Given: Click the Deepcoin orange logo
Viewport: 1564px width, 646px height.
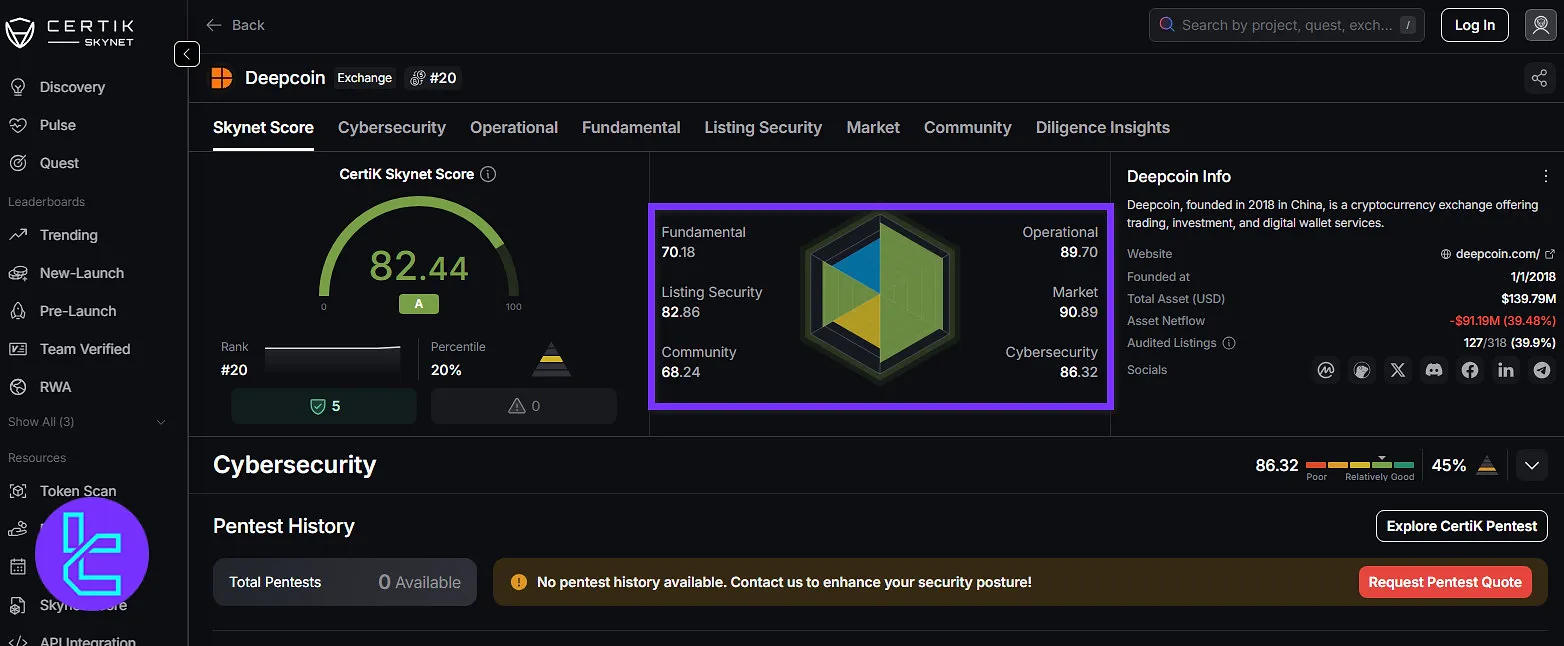Looking at the screenshot, I should (x=221, y=78).
